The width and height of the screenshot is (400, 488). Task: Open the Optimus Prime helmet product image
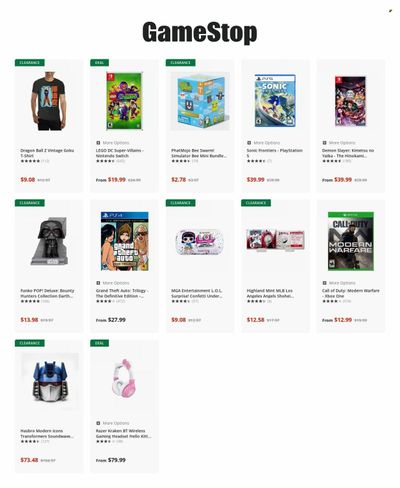click(50, 382)
